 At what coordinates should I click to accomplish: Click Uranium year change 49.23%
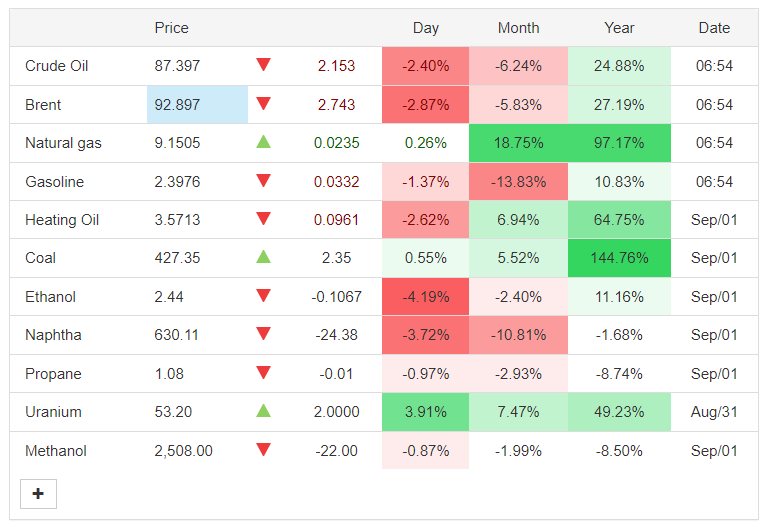click(x=619, y=412)
